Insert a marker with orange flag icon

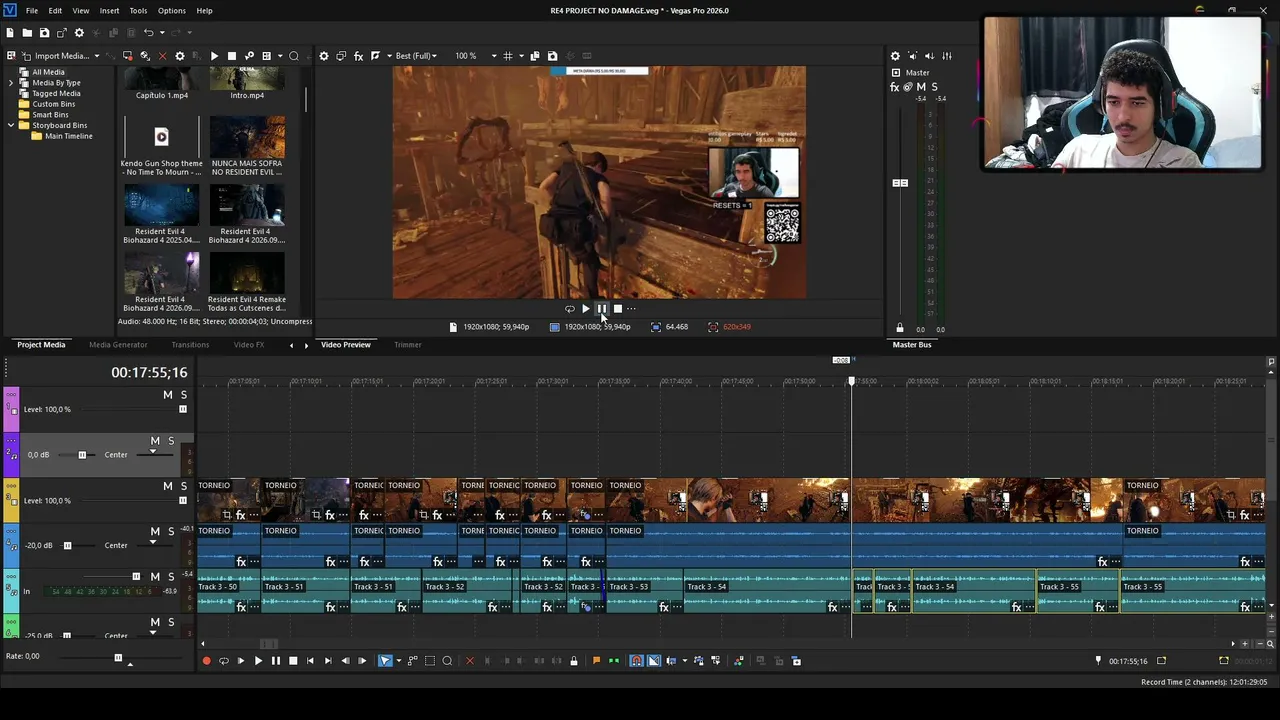click(596, 661)
